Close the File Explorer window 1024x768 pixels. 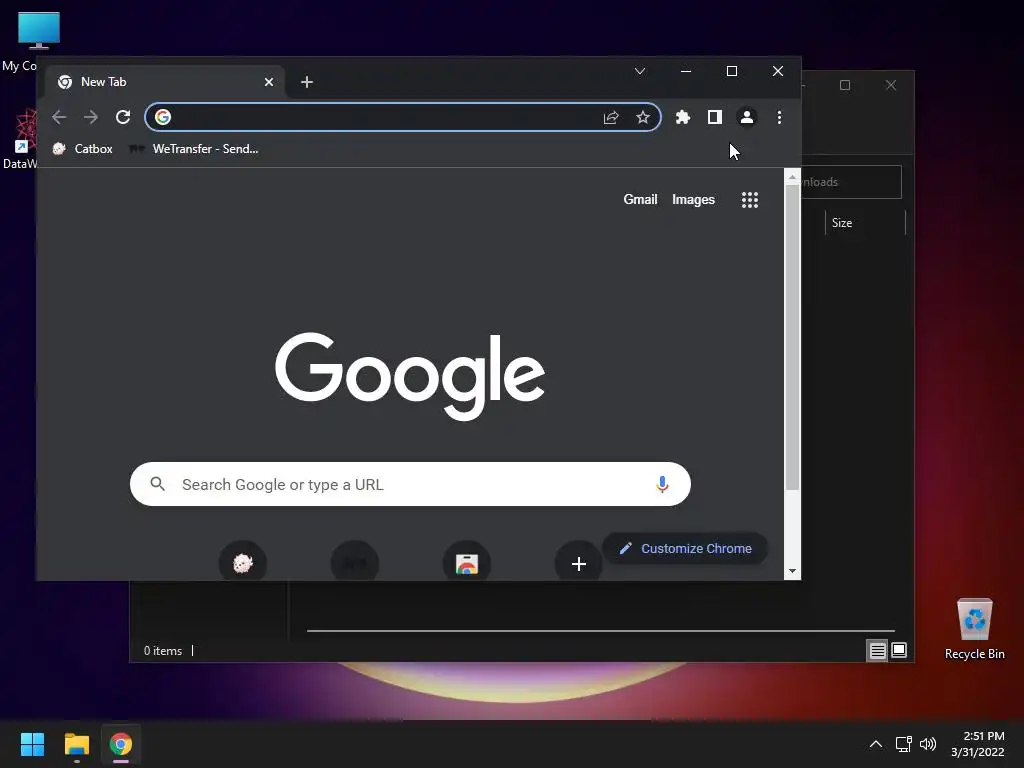tap(891, 85)
